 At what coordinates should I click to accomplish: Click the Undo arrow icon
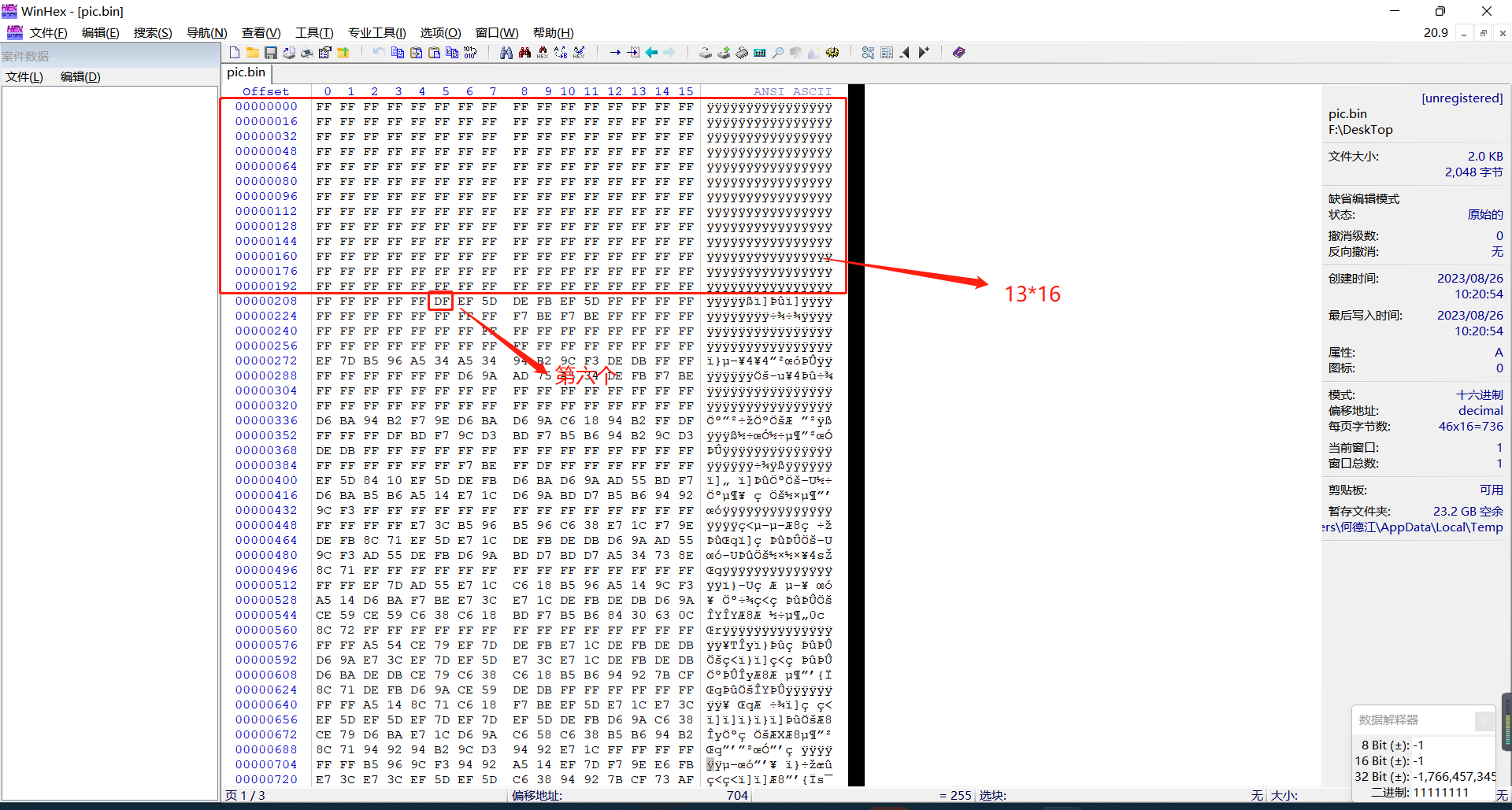[x=379, y=53]
